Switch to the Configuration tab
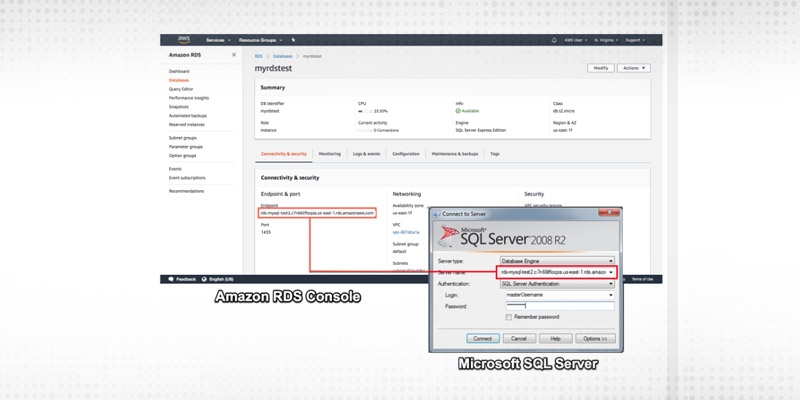This screenshot has height=400, width=800. click(x=405, y=154)
